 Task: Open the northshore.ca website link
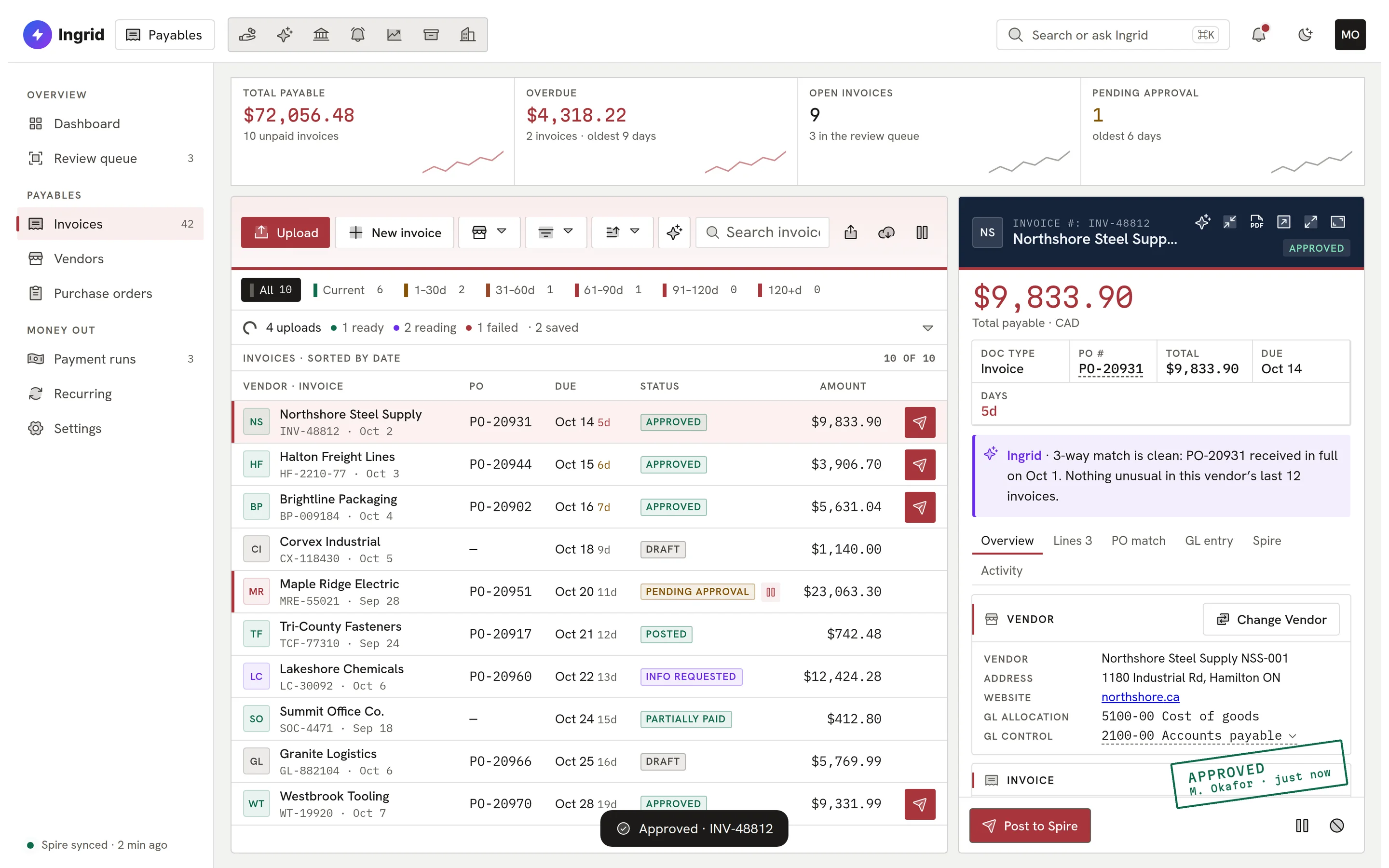click(1140, 697)
